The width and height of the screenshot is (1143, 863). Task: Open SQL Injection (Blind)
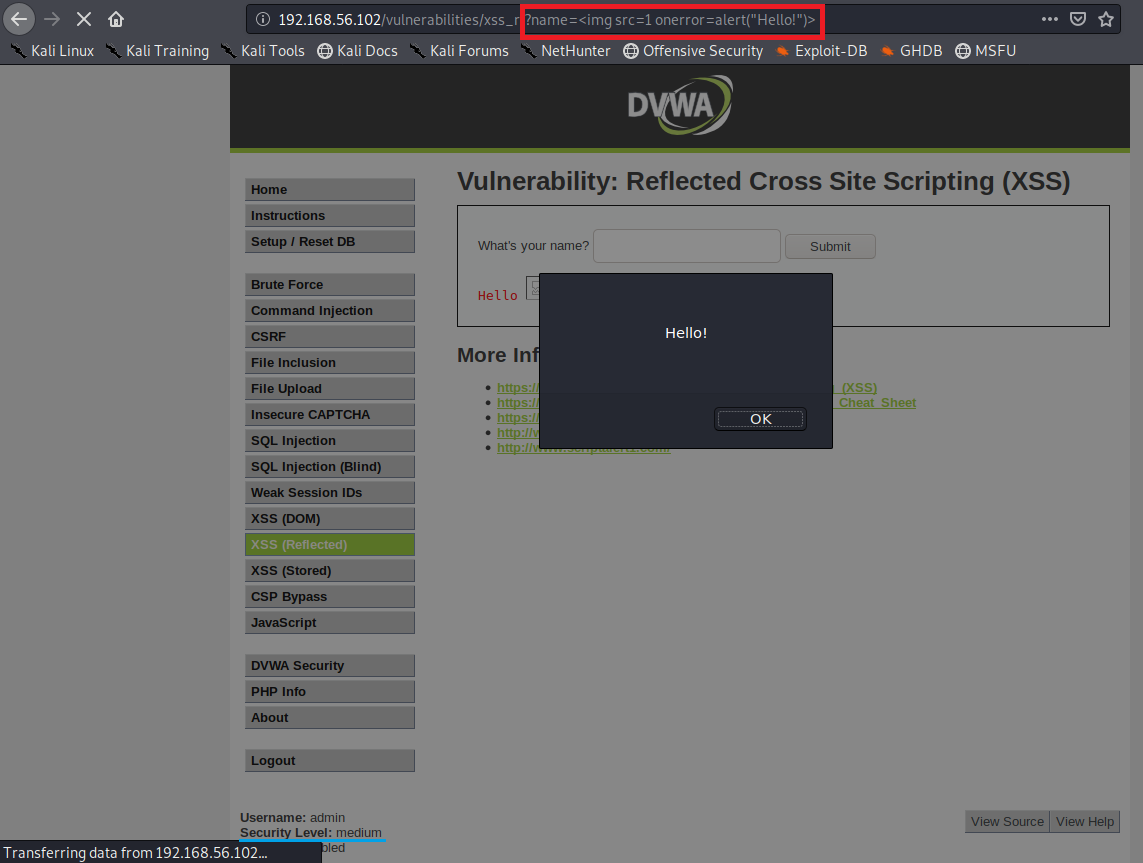(329, 467)
